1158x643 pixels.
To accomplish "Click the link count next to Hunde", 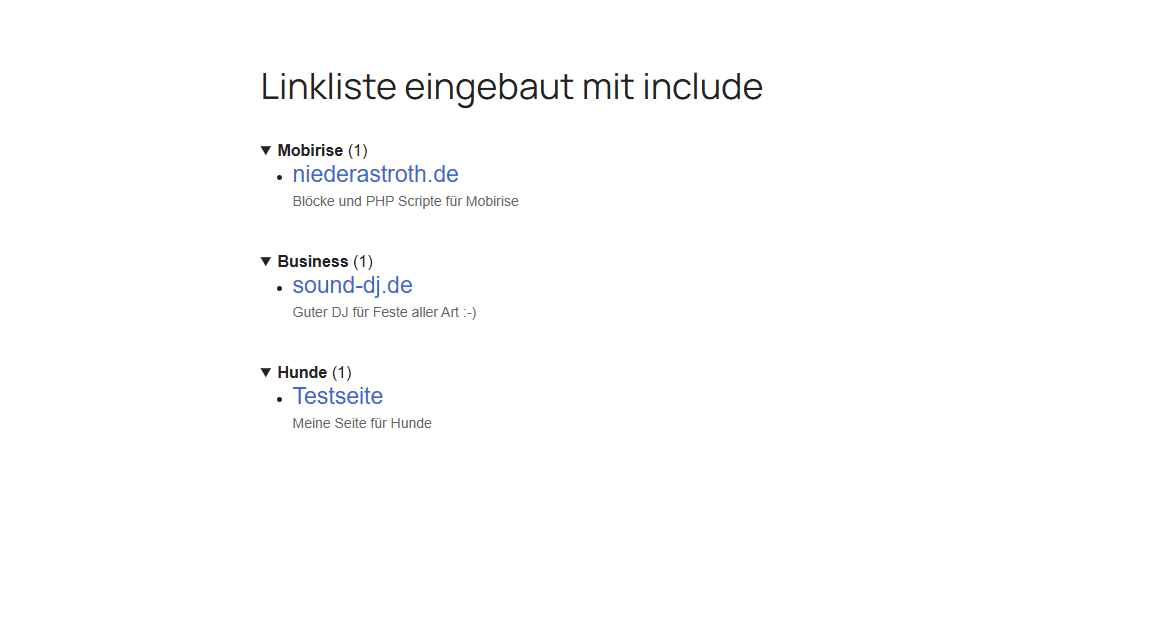I will (x=340, y=372).
